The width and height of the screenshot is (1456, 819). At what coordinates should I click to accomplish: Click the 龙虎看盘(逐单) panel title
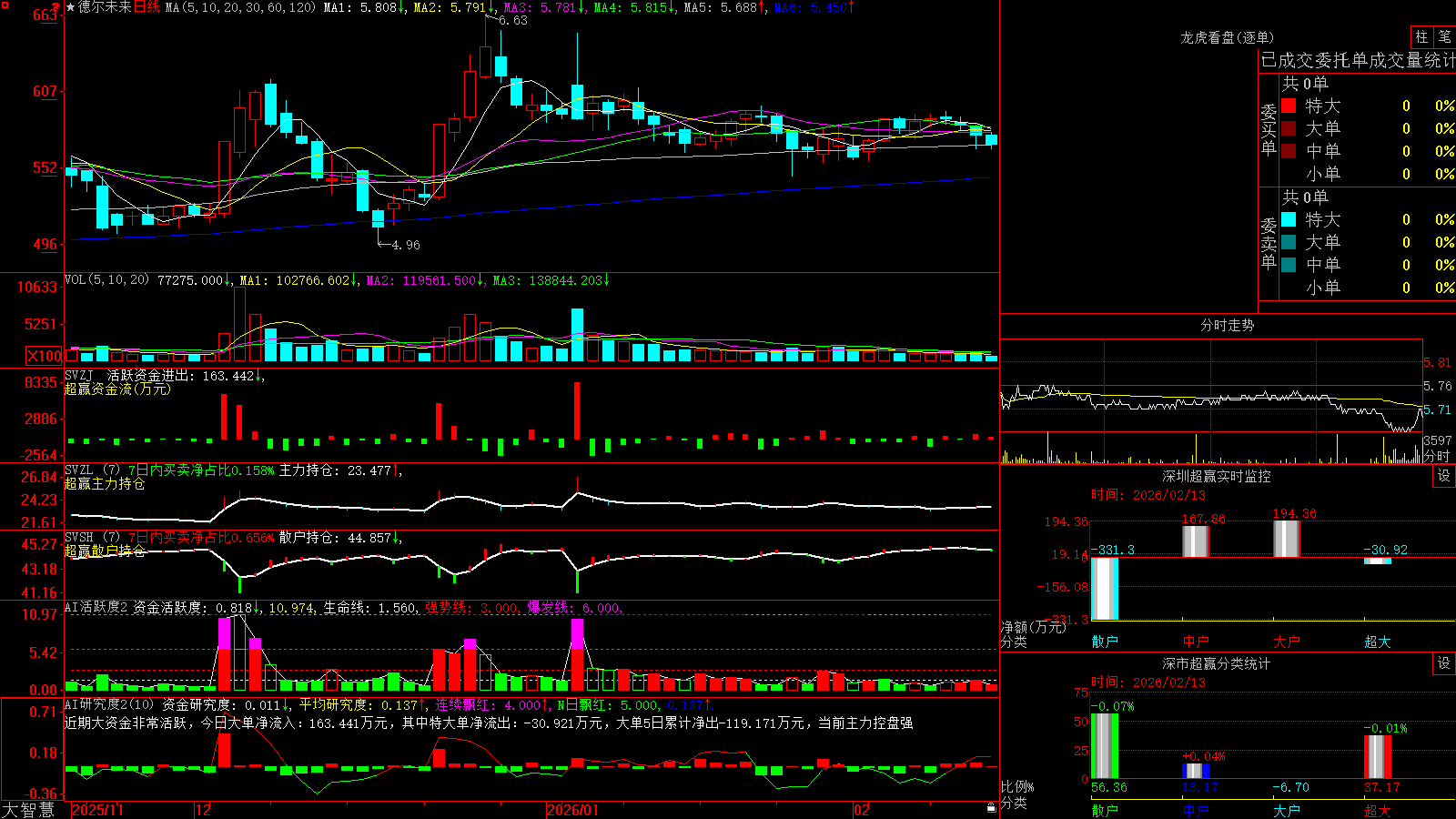pyautogui.click(x=1227, y=37)
